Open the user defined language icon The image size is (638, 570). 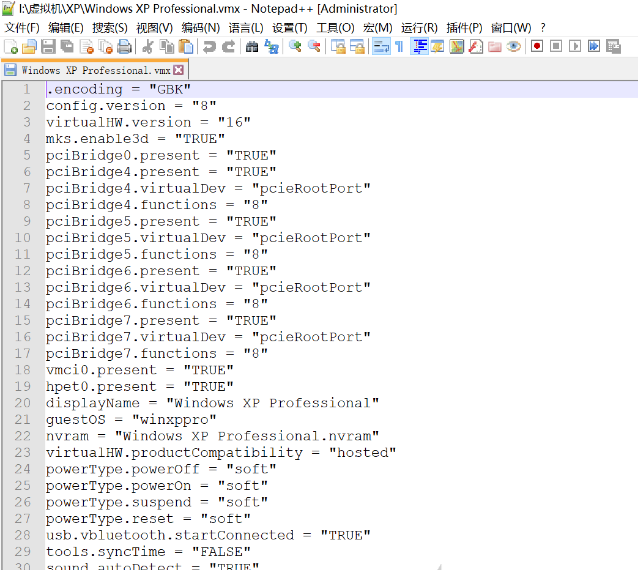click(437, 46)
